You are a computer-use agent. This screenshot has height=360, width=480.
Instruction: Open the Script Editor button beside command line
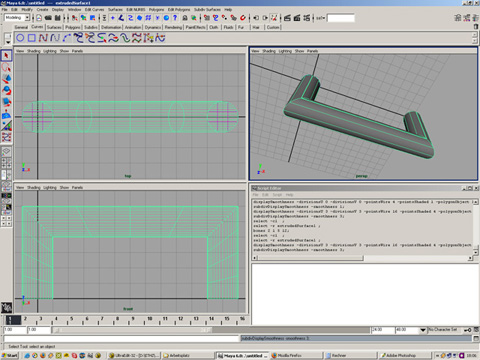(x=476, y=339)
